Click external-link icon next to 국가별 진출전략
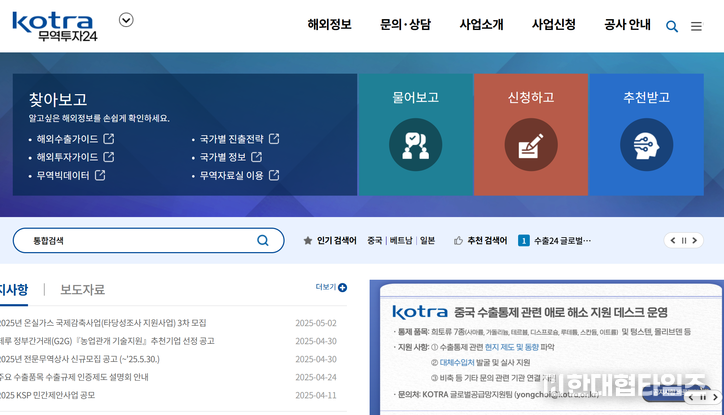 pos(274,138)
